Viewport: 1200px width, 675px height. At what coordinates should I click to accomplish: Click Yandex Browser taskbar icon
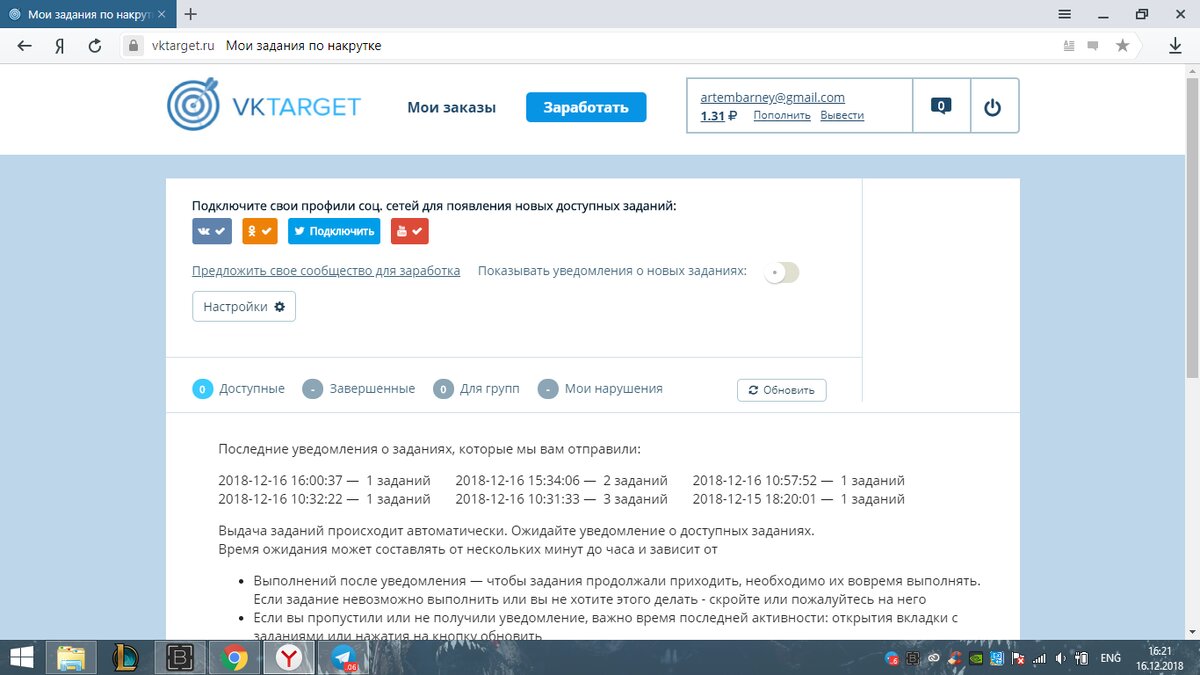[x=289, y=657]
